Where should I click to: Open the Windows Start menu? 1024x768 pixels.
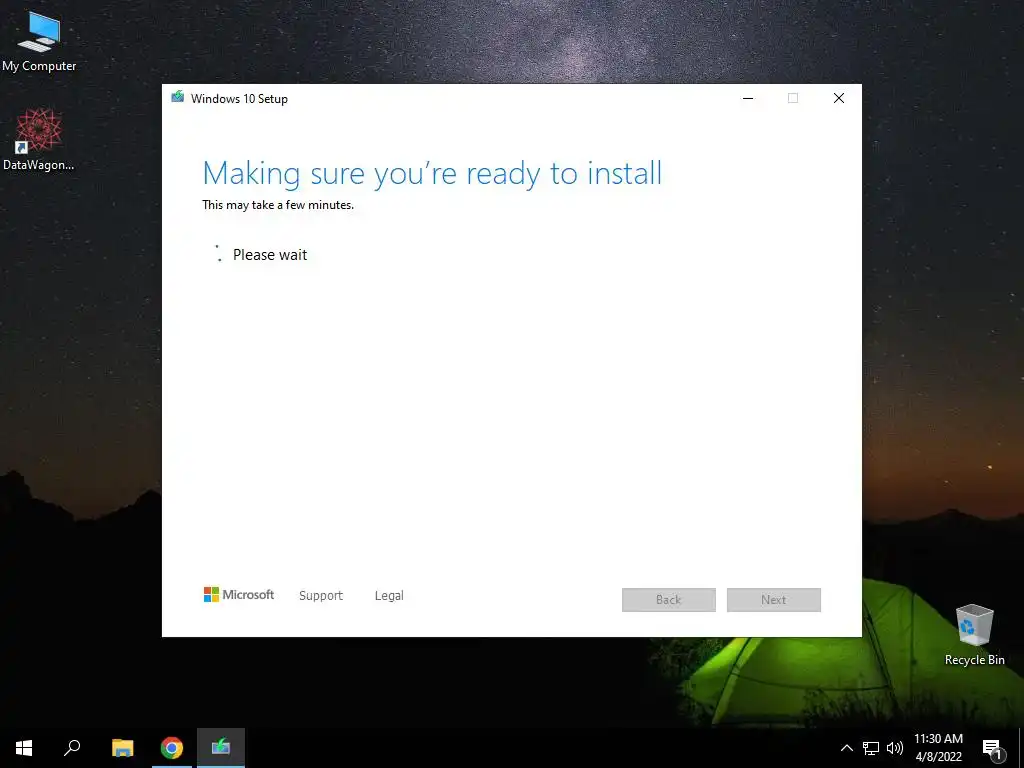click(x=24, y=748)
